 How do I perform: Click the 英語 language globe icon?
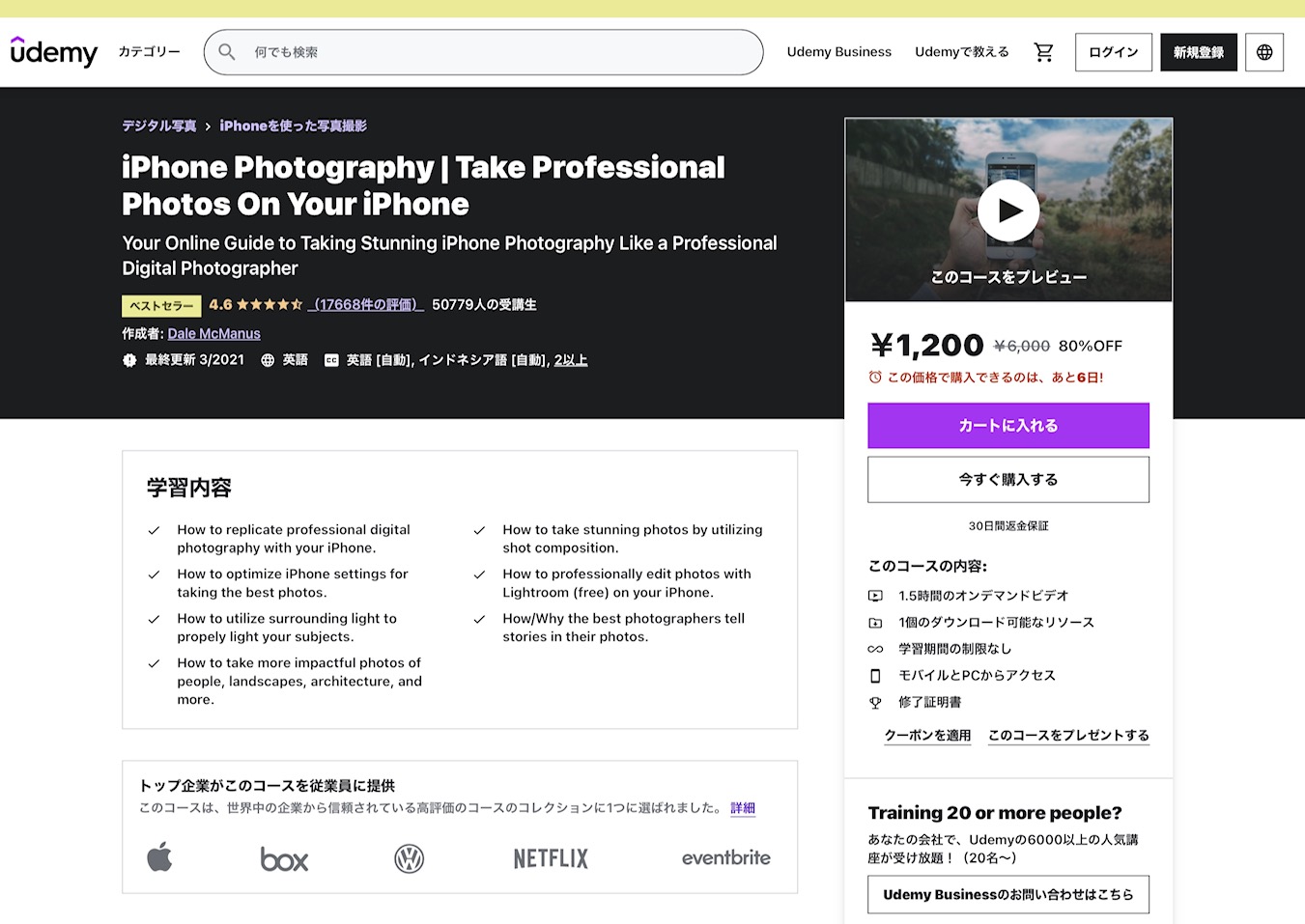(x=268, y=360)
